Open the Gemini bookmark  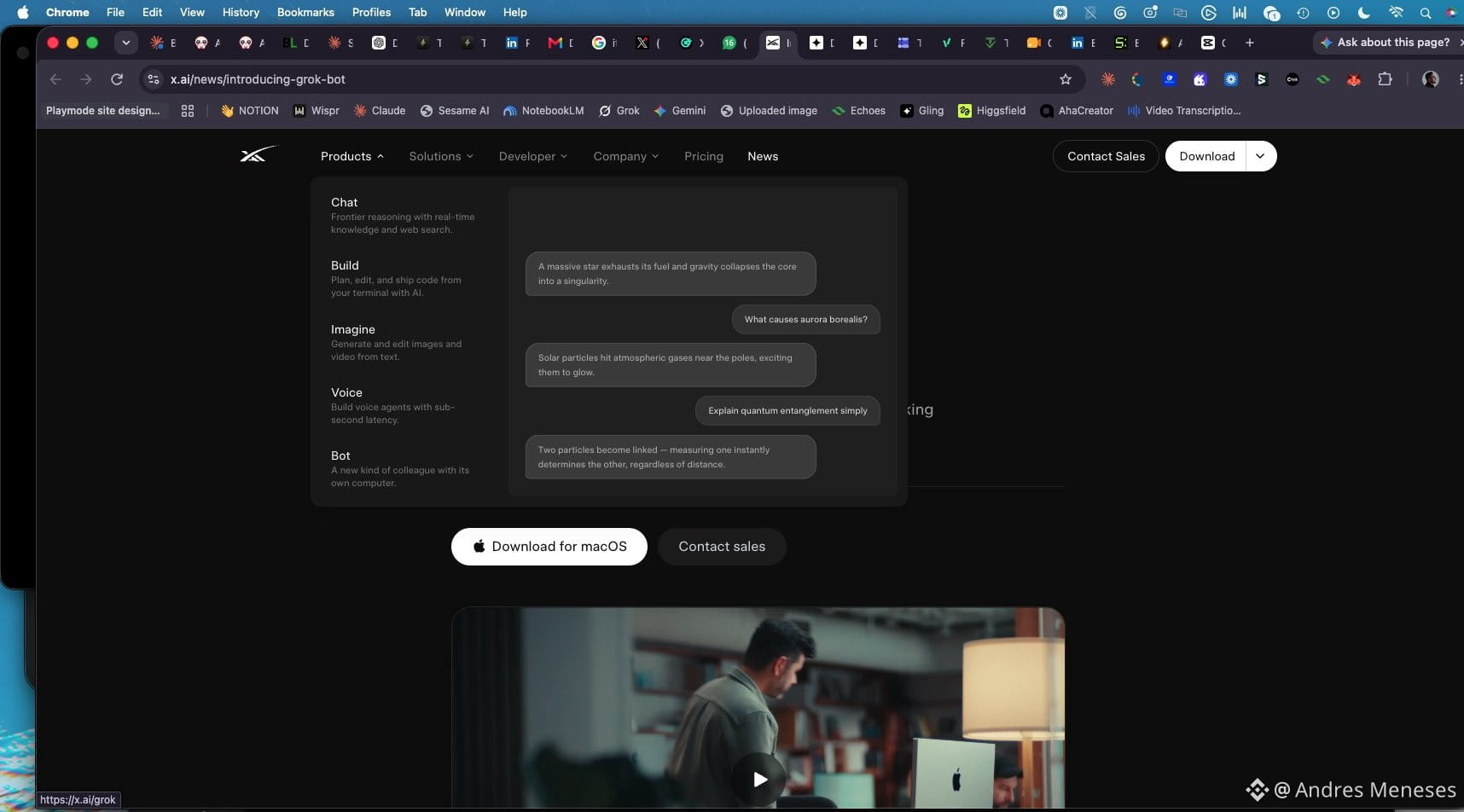pyautogui.click(x=680, y=111)
